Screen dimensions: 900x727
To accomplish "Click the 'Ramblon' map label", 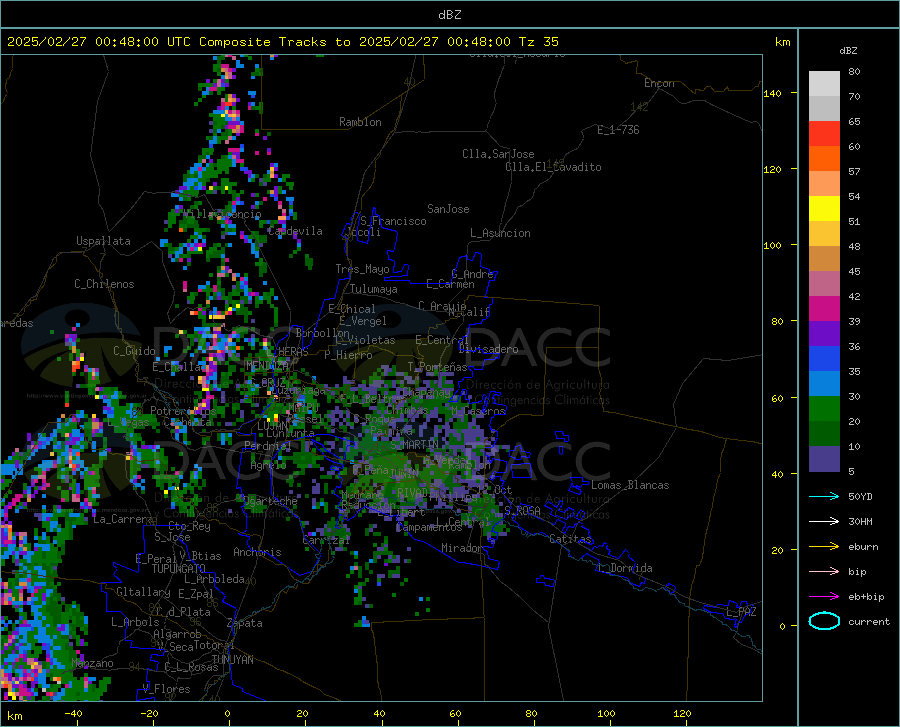I will (x=360, y=122).
